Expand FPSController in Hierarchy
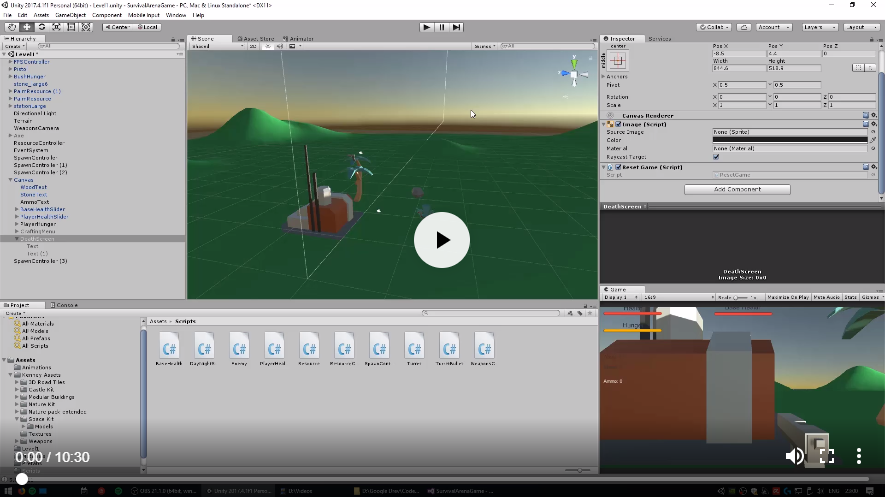 (10, 61)
